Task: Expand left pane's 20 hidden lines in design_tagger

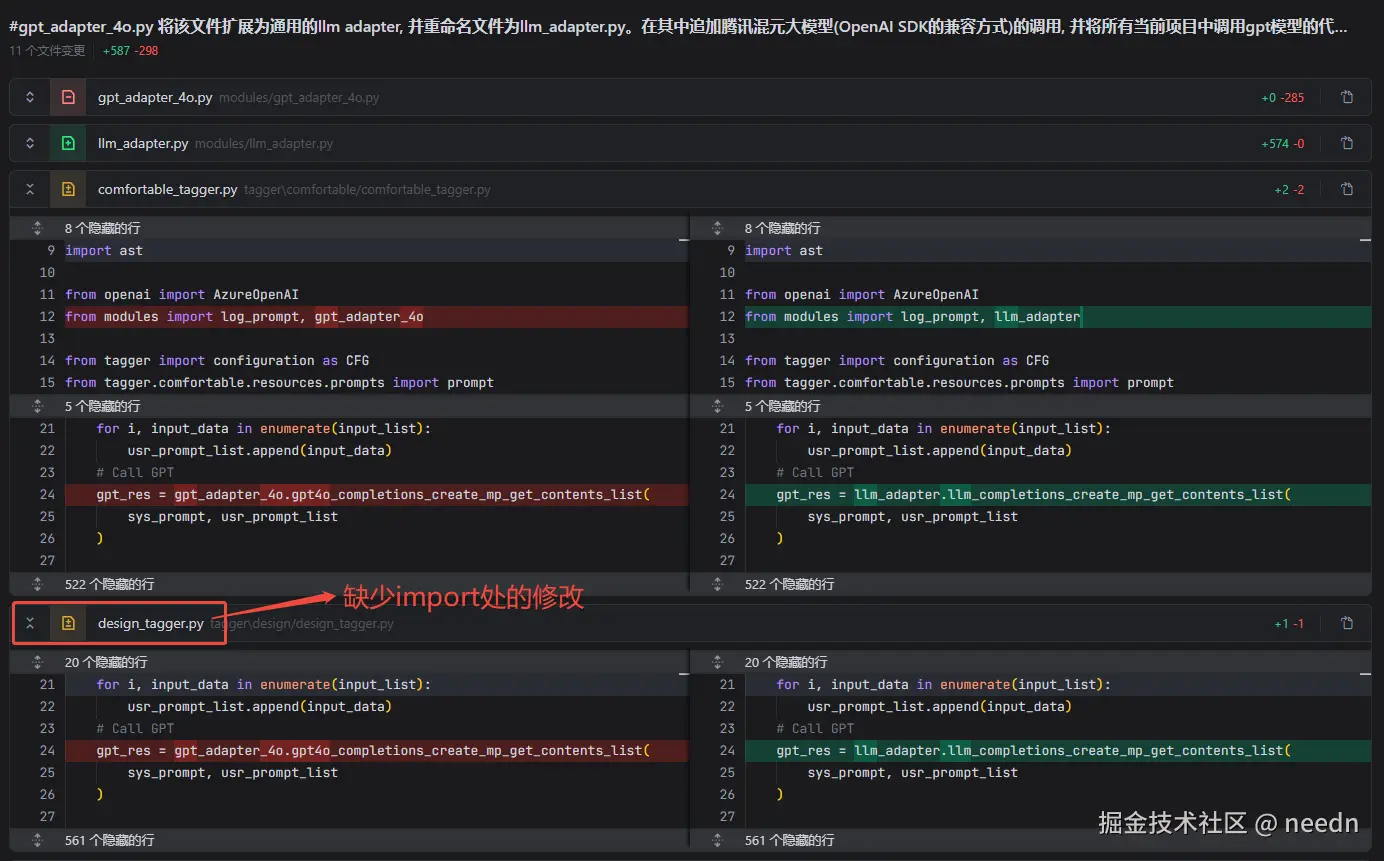Action: (x=37, y=662)
